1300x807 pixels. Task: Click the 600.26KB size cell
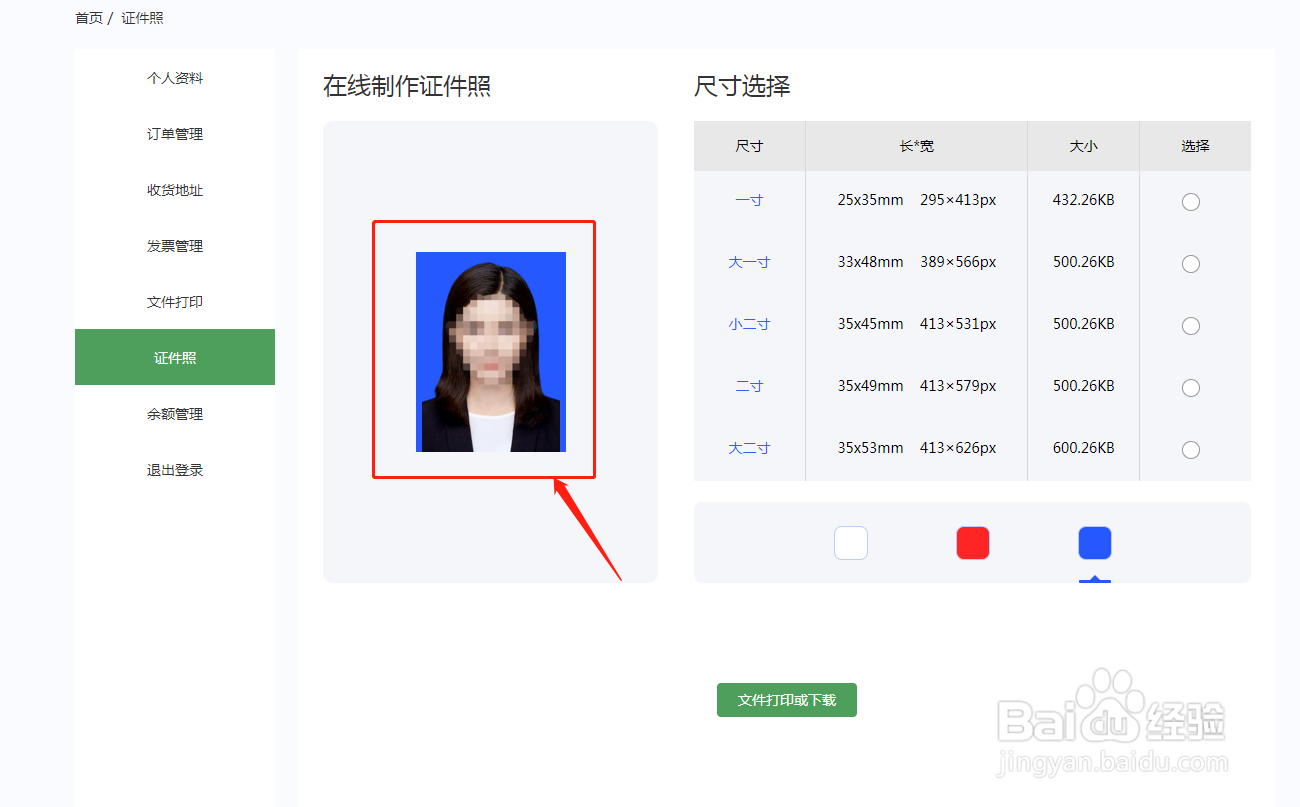pos(1083,448)
